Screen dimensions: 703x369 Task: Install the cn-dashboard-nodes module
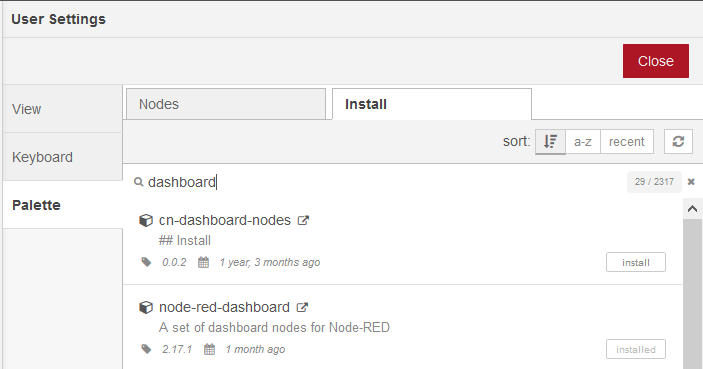pyautogui.click(x=636, y=262)
